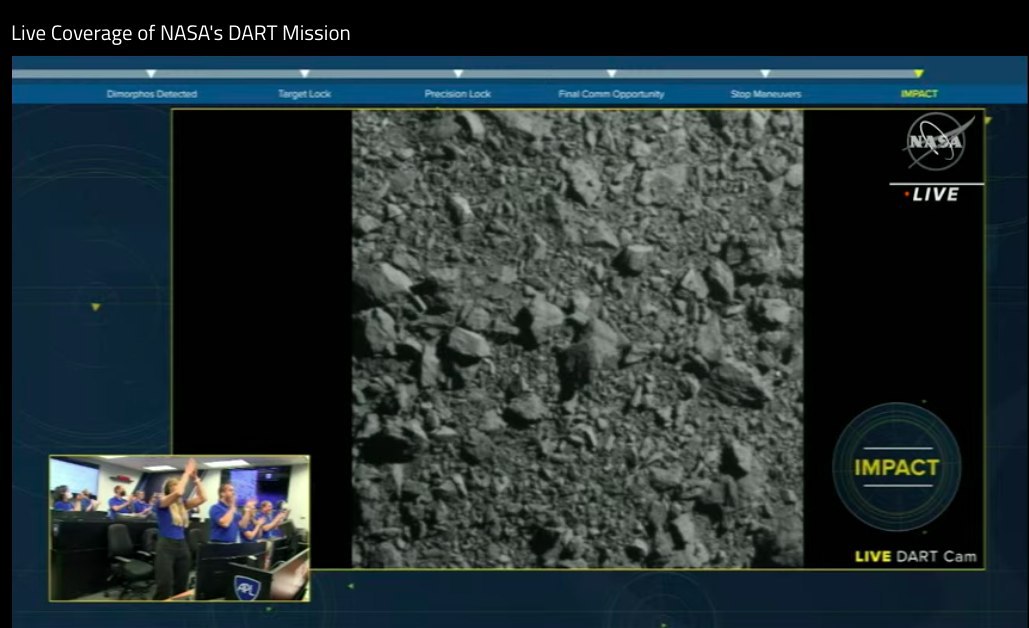Screen dimensions: 1029x628
Task: Select the Stop Maneuvers milestone label
Action: [x=765, y=94]
